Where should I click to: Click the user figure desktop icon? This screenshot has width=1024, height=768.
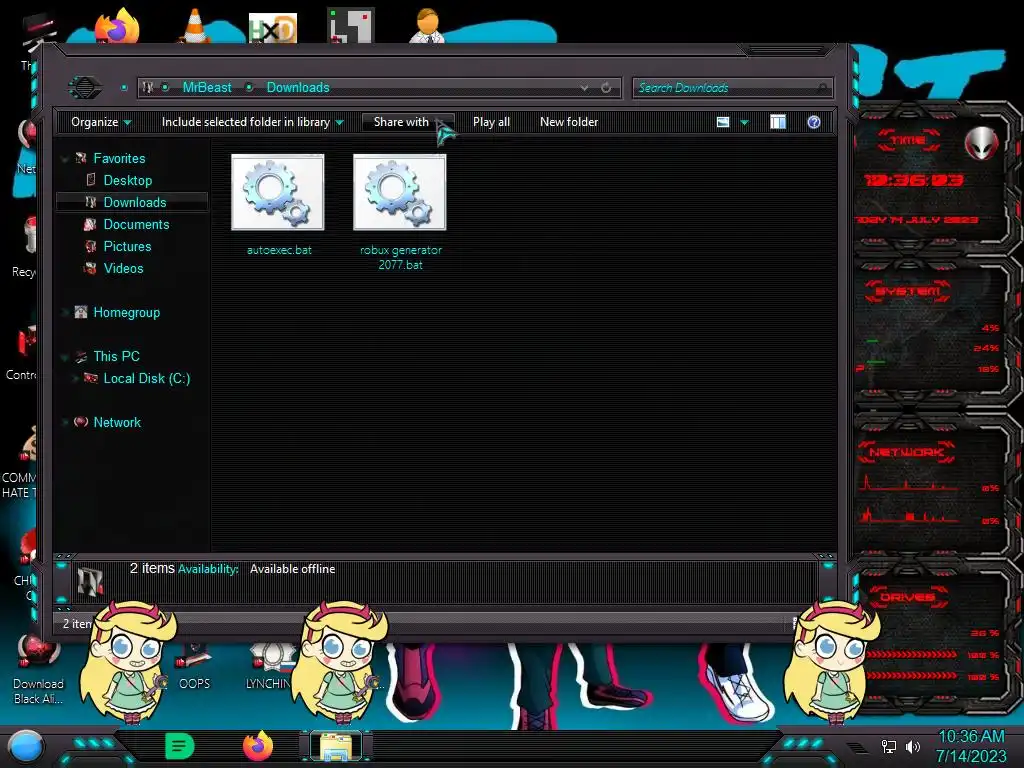427,26
